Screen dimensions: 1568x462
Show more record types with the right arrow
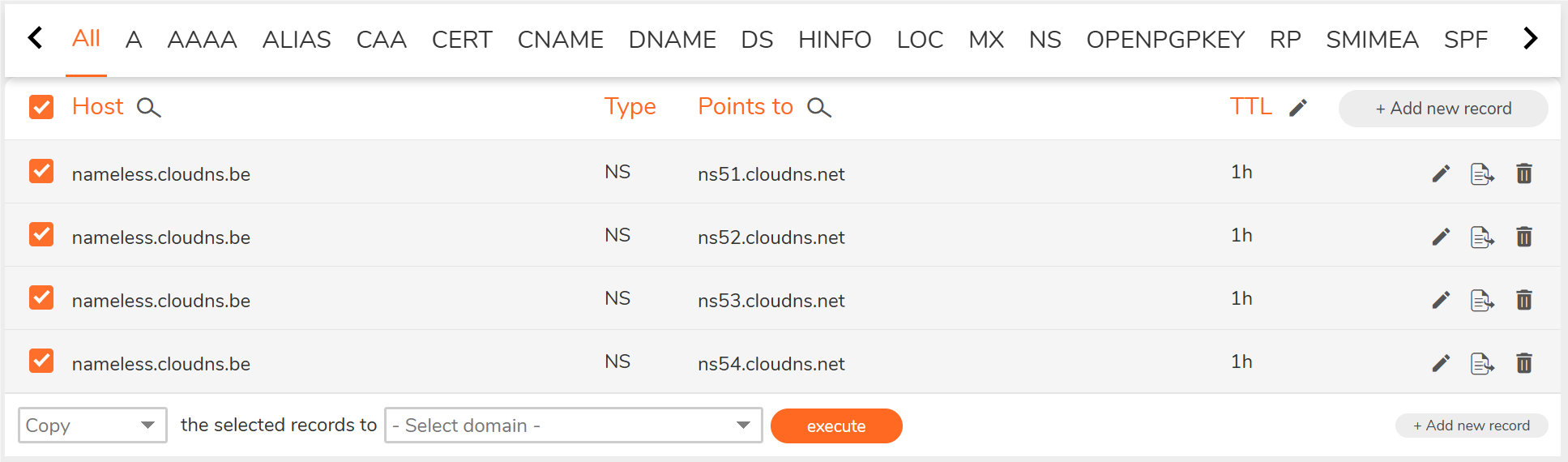[1530, 38]
